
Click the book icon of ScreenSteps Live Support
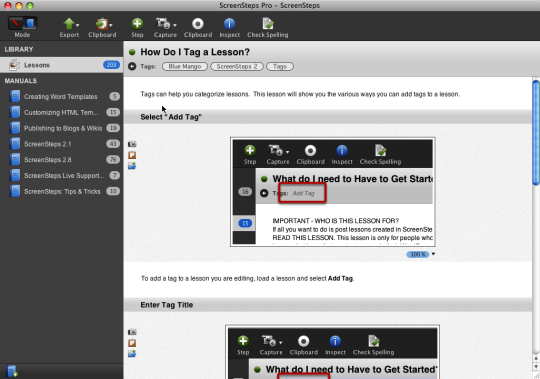click(15, 175)
